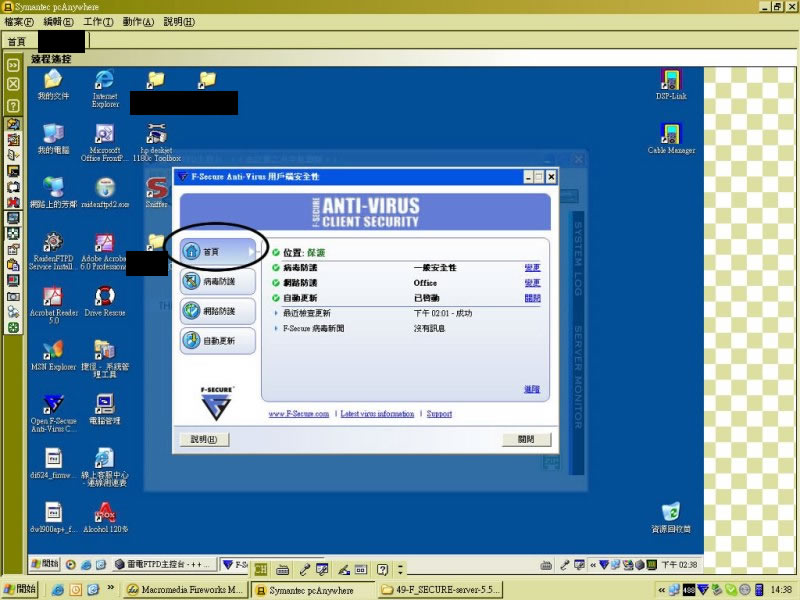Click the 下午 02:01 - 成功 update status text
The height and width of the screenshot is (600, 800).
click(443, 313)
